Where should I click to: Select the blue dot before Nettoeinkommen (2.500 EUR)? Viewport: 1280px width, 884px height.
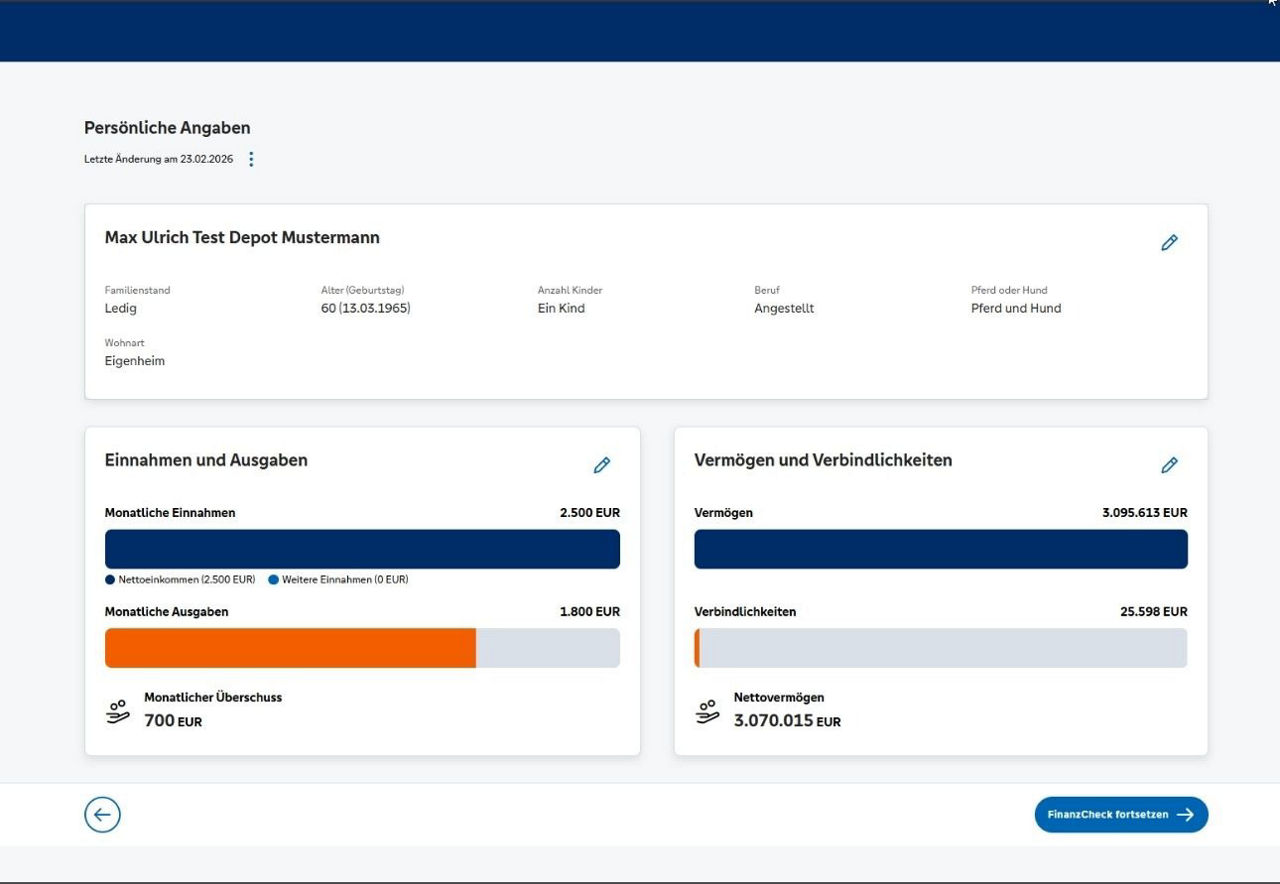coord(109,579)
